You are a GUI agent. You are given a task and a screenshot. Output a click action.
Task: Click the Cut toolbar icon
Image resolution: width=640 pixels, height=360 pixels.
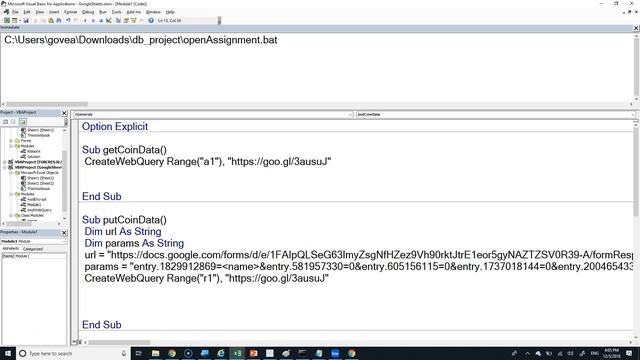(35, 20)
